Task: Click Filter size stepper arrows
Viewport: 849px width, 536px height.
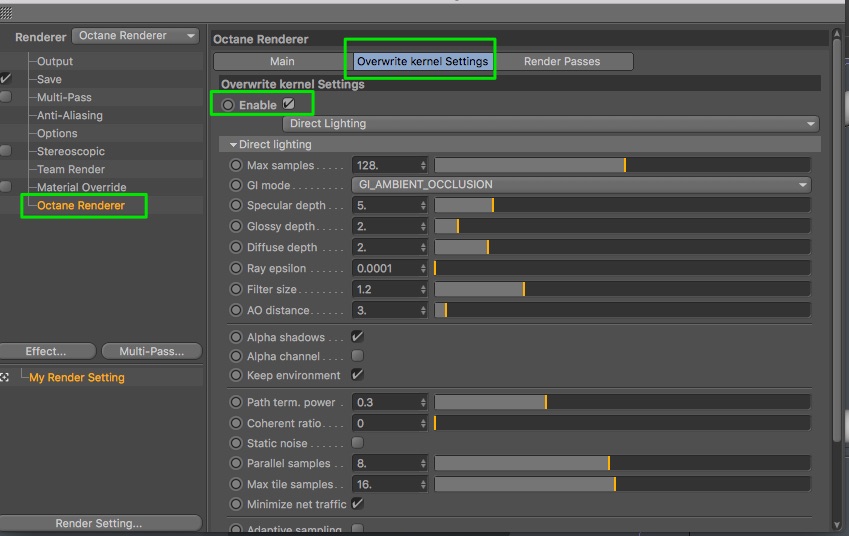Action: [423, 289]
